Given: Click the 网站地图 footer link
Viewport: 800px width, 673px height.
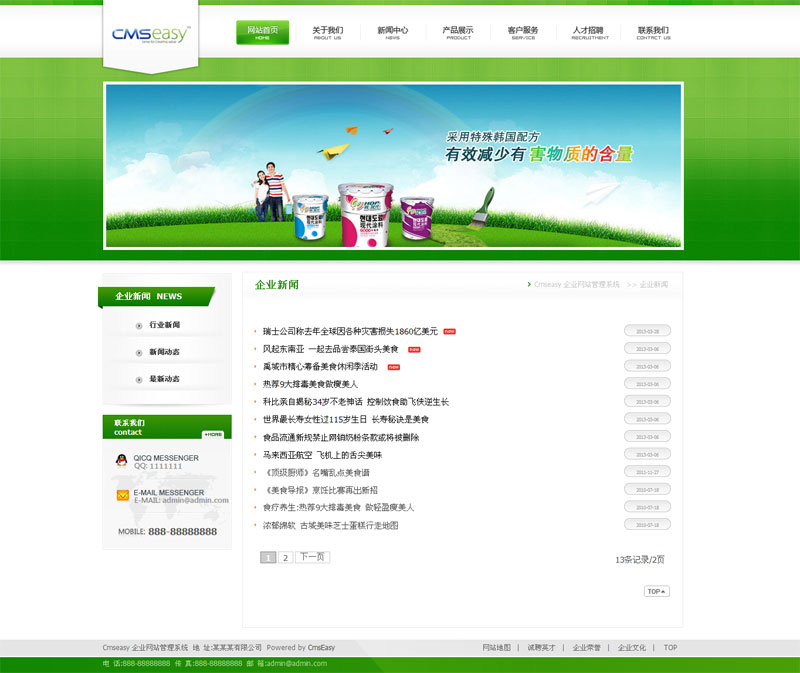Looking at the screenshot, I should [496, 648].
